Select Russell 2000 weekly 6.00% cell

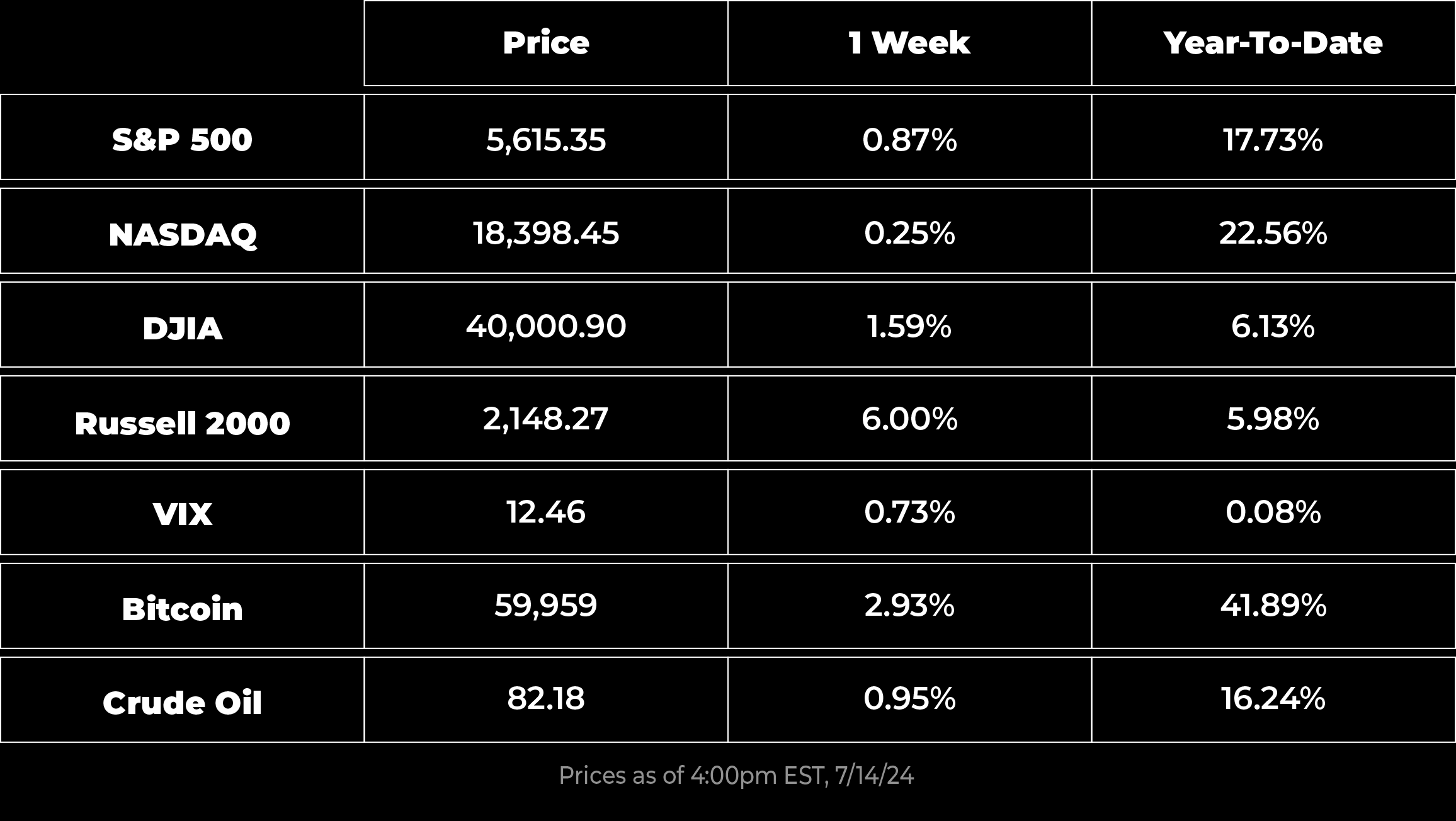click(x=909, y=419)
